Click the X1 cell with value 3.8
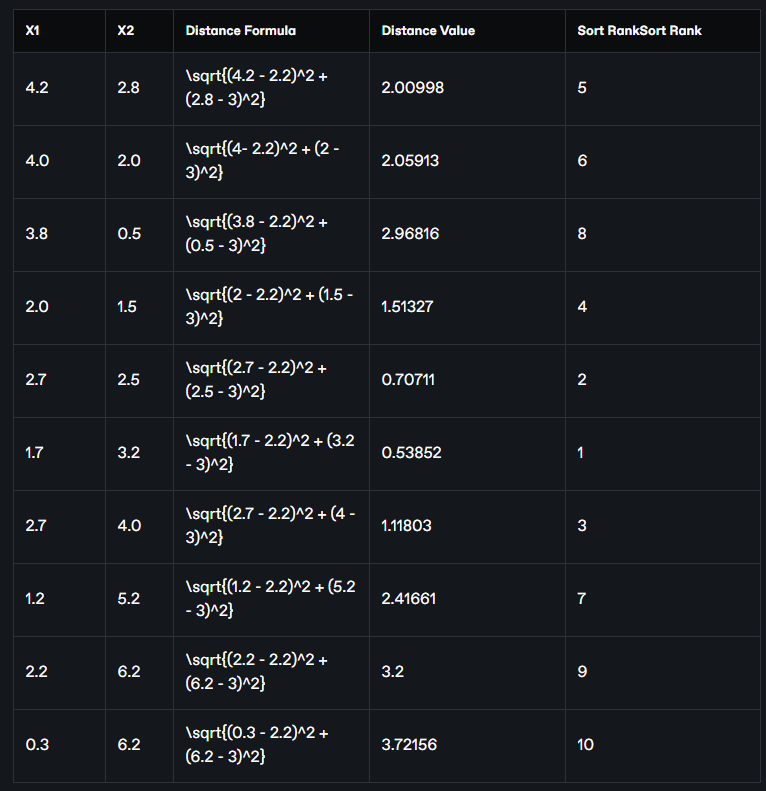The width and height of the screenshot is (766, 791). click(37, 234)
